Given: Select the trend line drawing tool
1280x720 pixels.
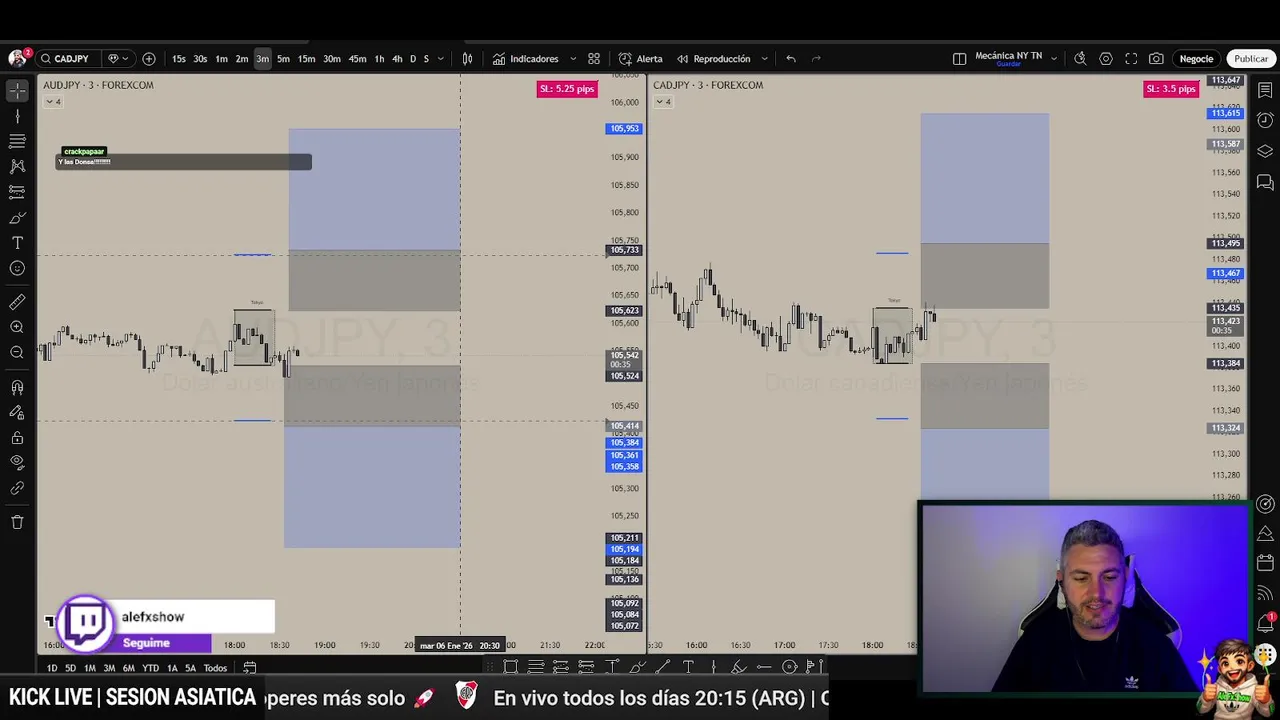Looking at the screenshot, I should 17,116.
